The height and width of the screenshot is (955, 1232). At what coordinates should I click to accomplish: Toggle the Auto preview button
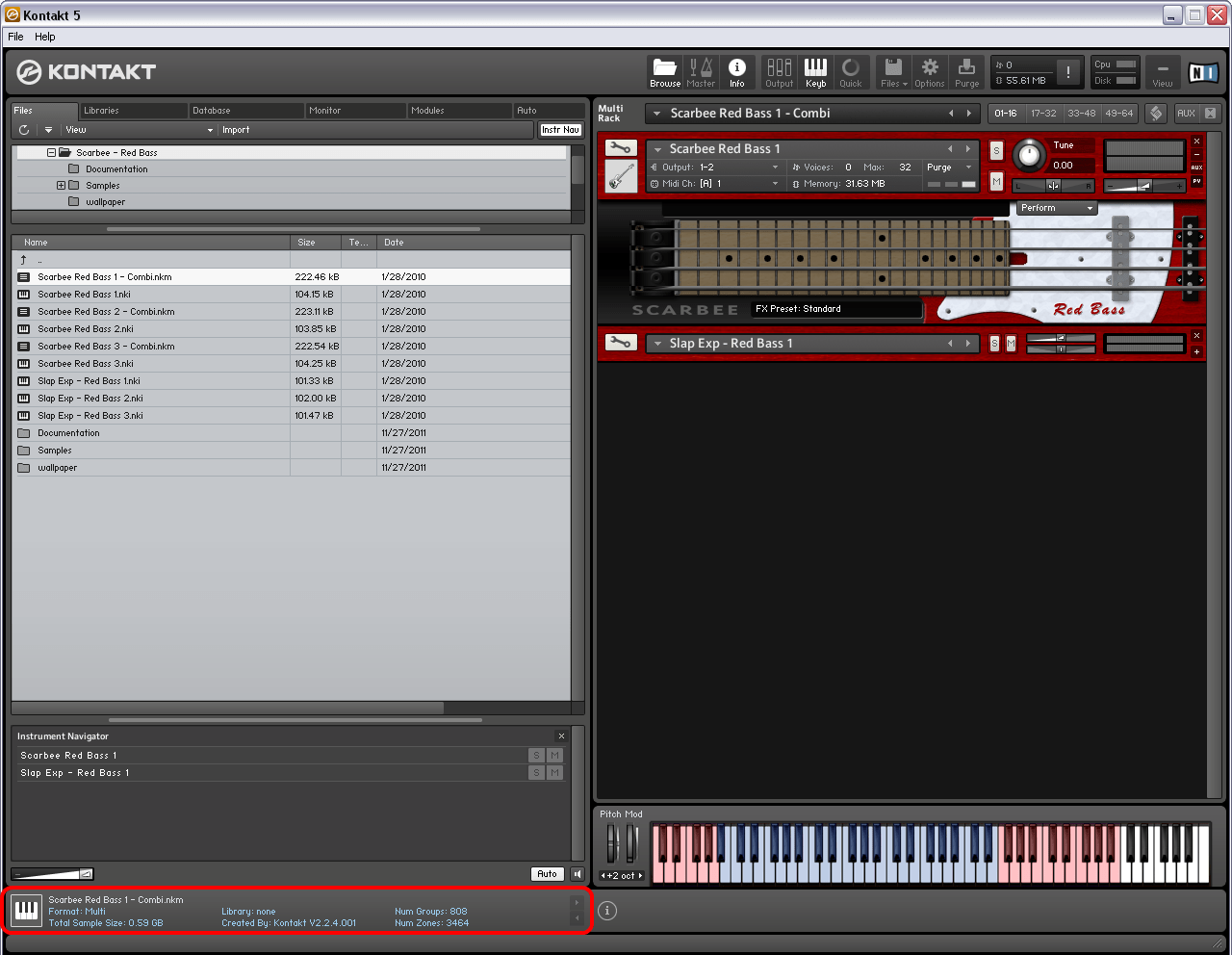(547, 874)
